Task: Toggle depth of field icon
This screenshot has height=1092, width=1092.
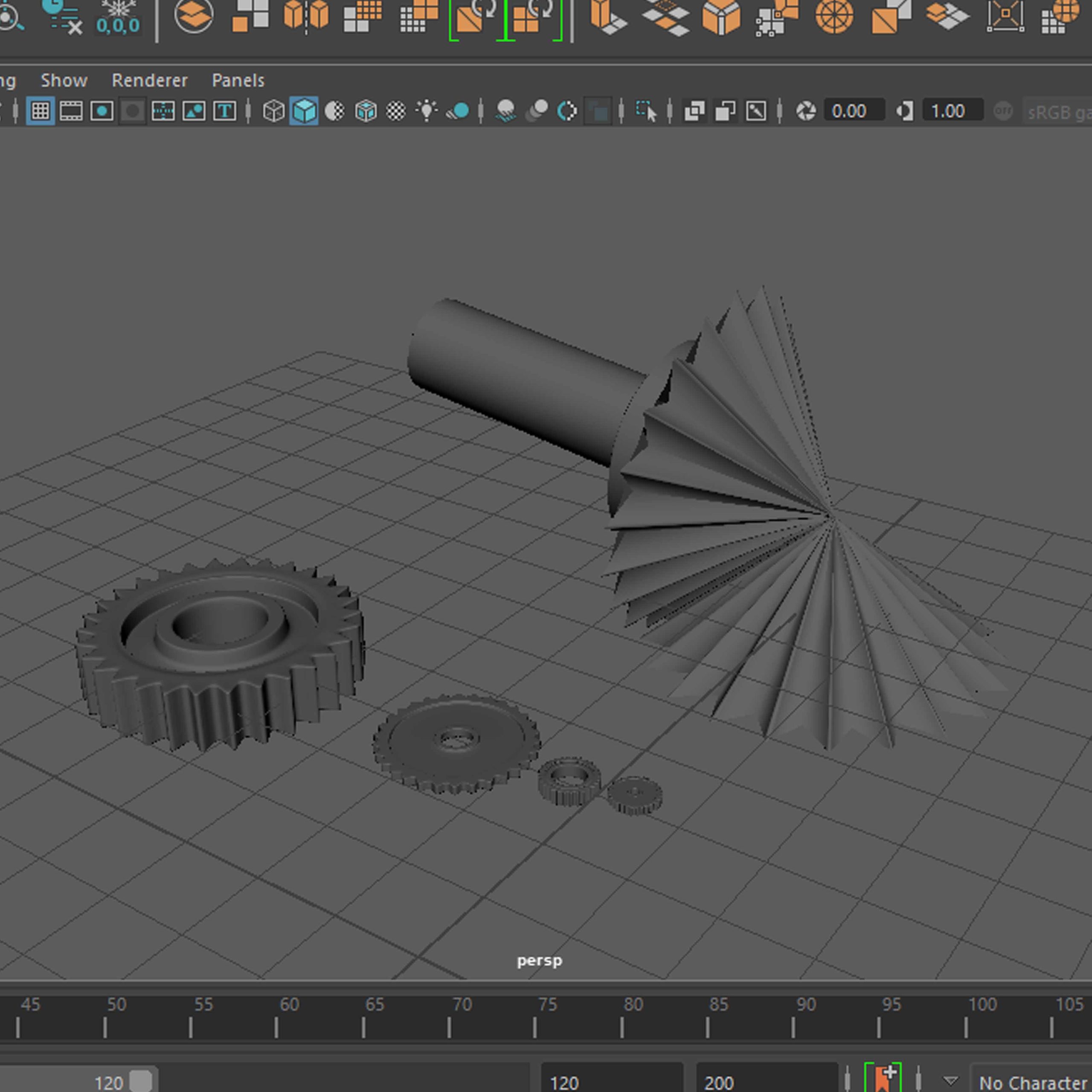Action: pos(598,111)
